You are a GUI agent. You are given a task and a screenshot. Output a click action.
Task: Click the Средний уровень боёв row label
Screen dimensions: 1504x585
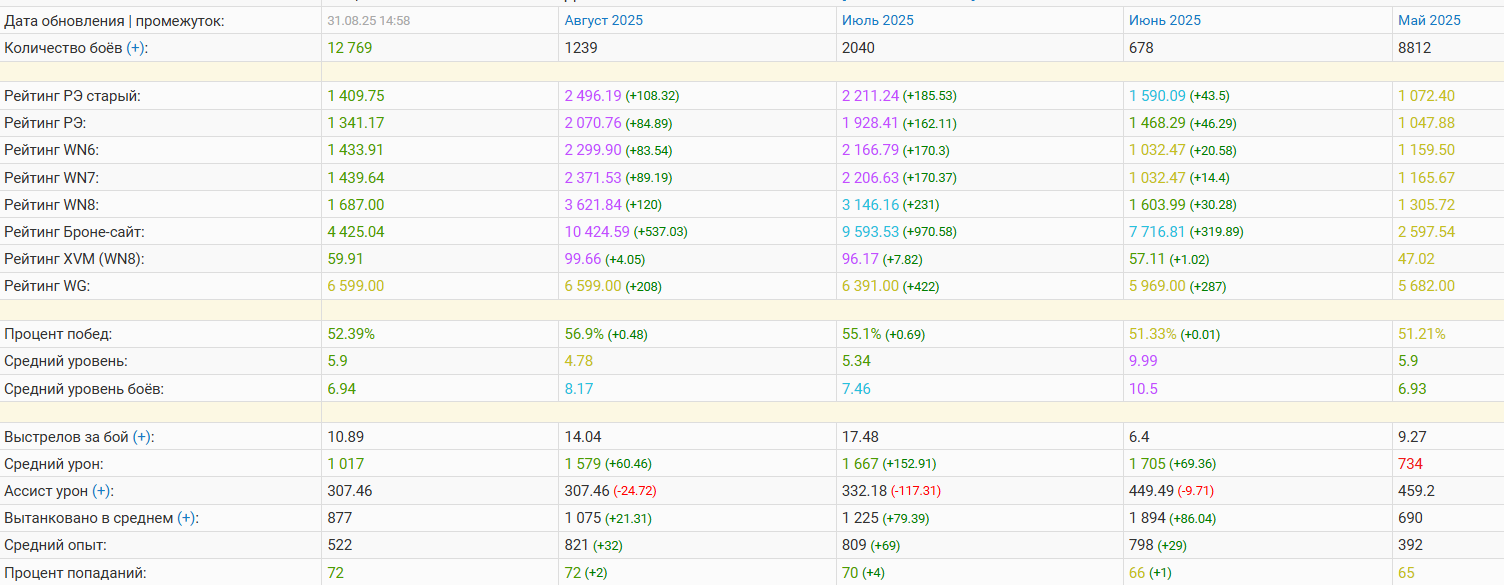(84, 388)
